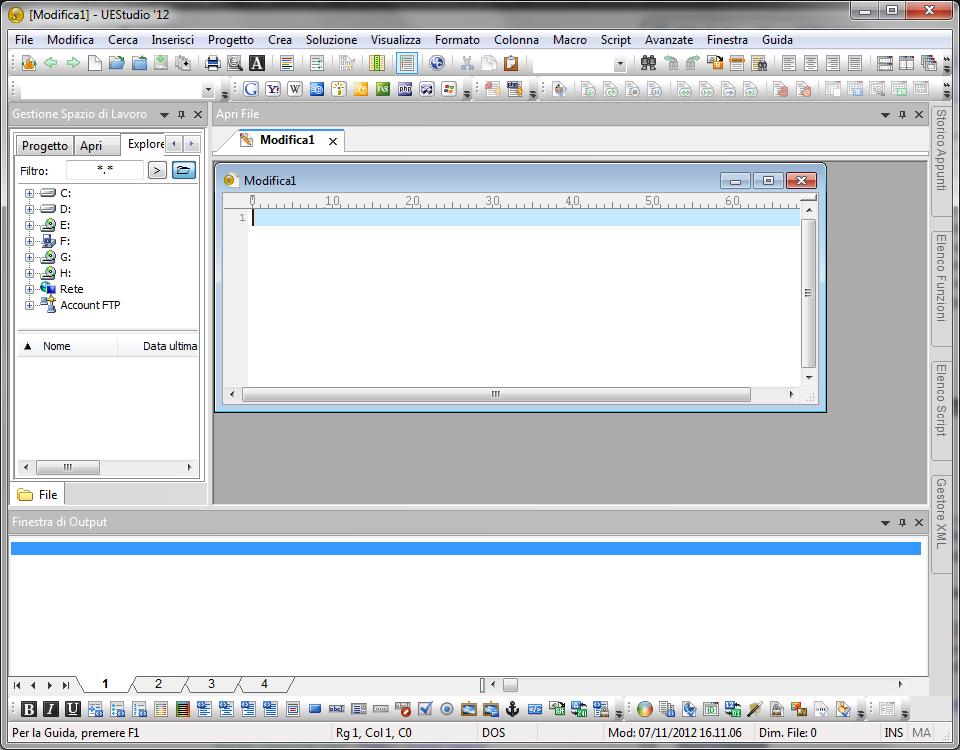The height and width of the screenshot is (750, 960).
Task: Click the Paste clipboard icon
Action: pos(511,63)
